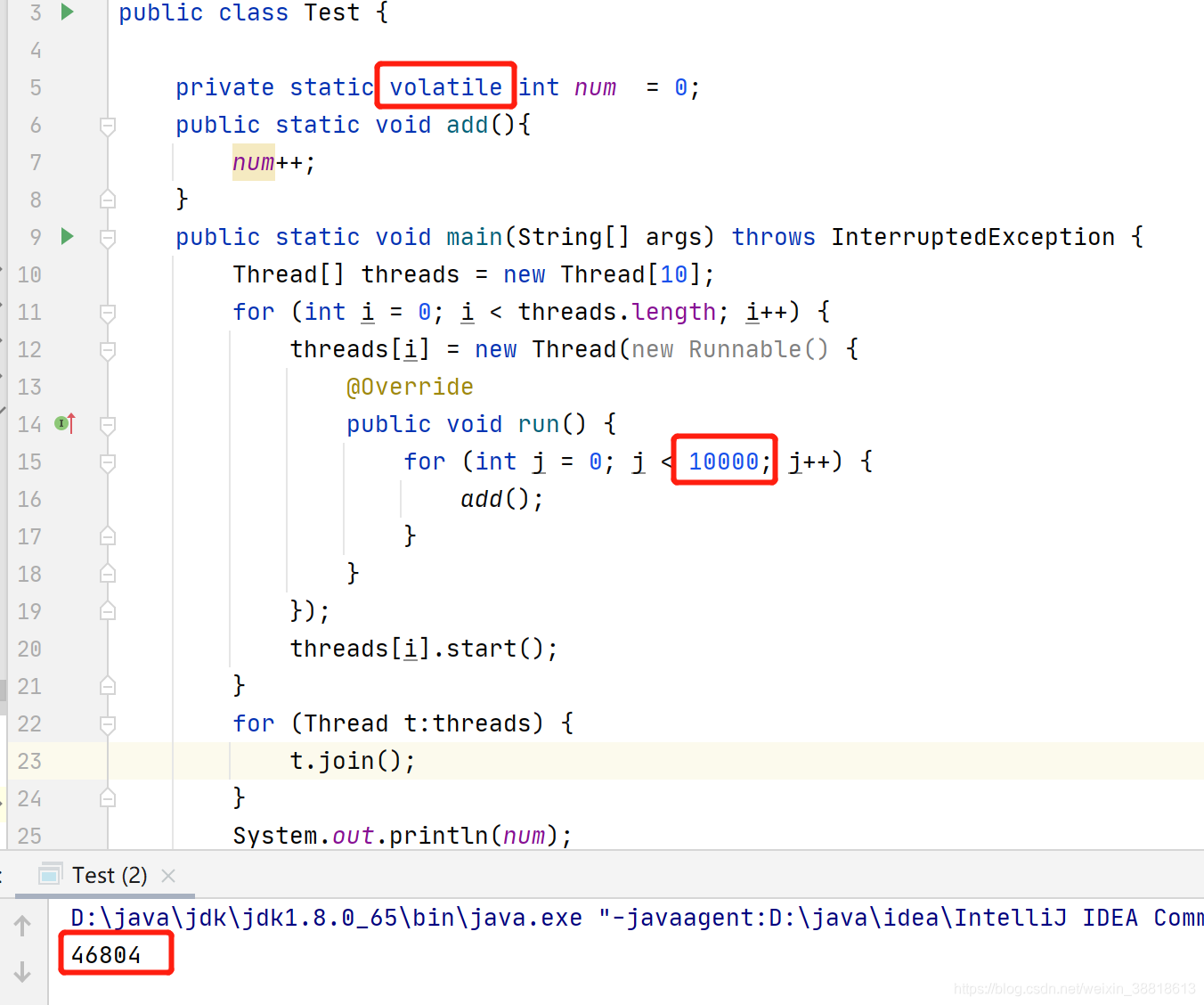Click the down-the-stack-trace arrow in console
The height and width of the screenshot is (1005, 1204).
[x=23, y=971]
